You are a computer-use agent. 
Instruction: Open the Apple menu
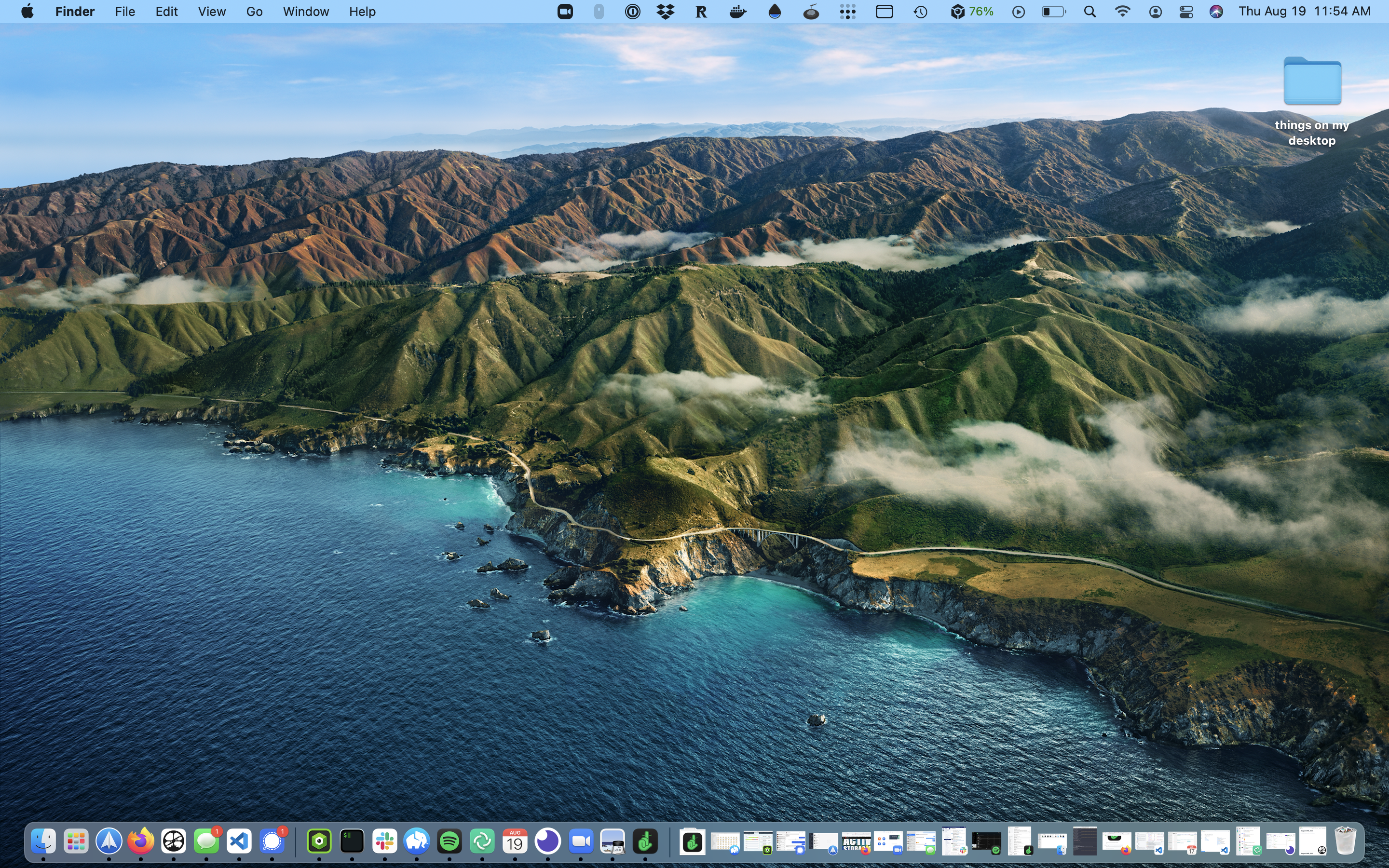27,12
